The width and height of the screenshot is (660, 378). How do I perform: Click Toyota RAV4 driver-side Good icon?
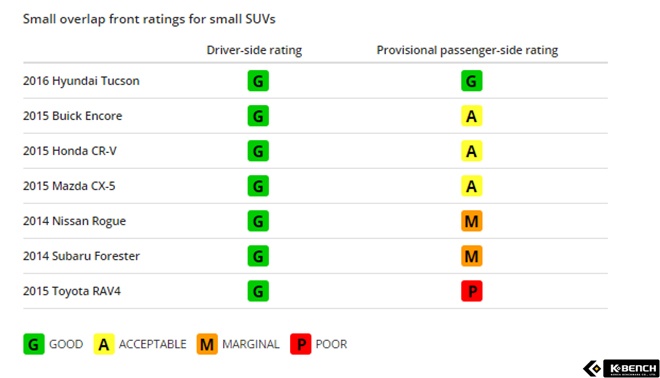tap(258, 291)
